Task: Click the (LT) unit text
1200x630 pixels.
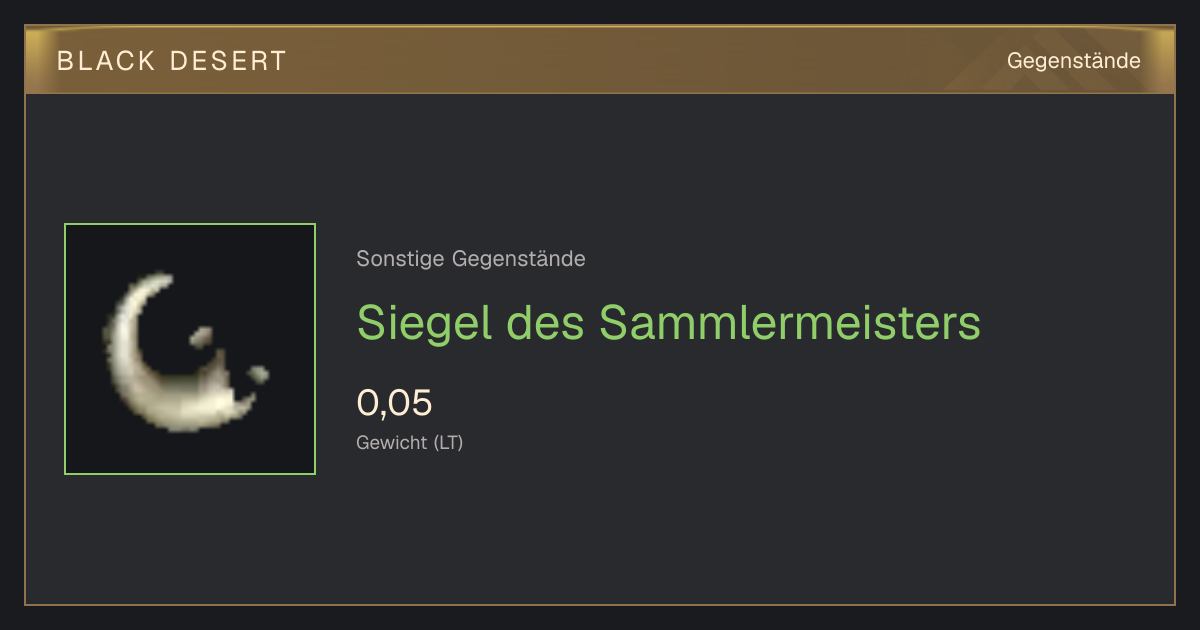Action: pyautogui.click(x=448, y=442)
